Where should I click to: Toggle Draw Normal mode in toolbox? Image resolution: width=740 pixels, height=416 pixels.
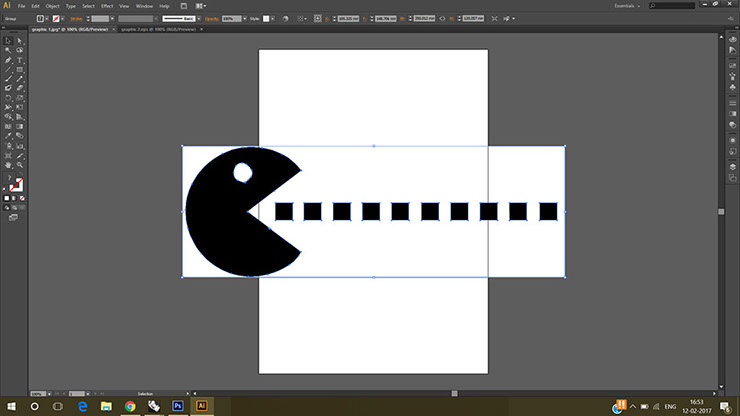(x=7, y=208)
